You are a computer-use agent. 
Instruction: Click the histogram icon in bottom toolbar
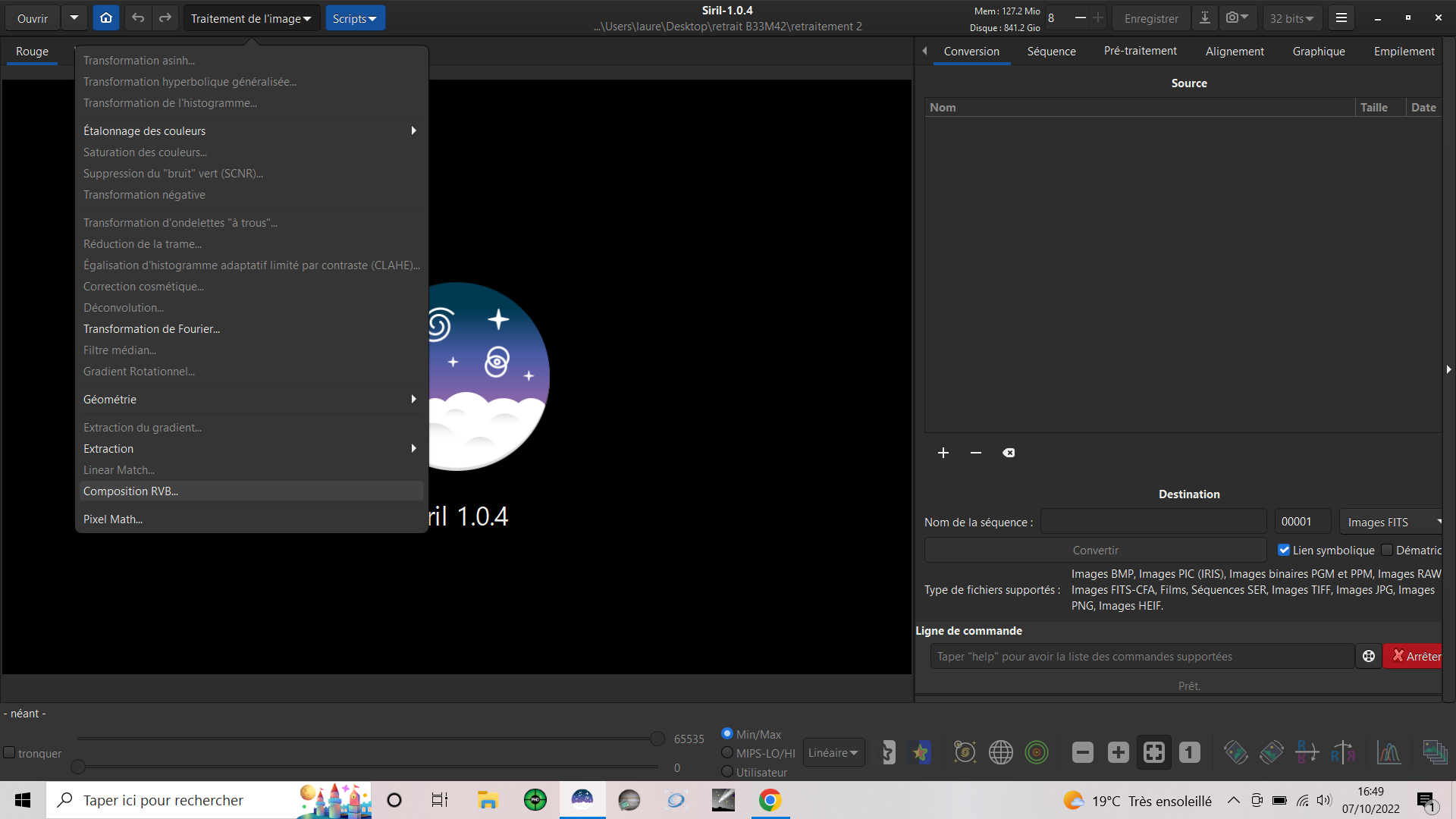tap(1389, 752)
